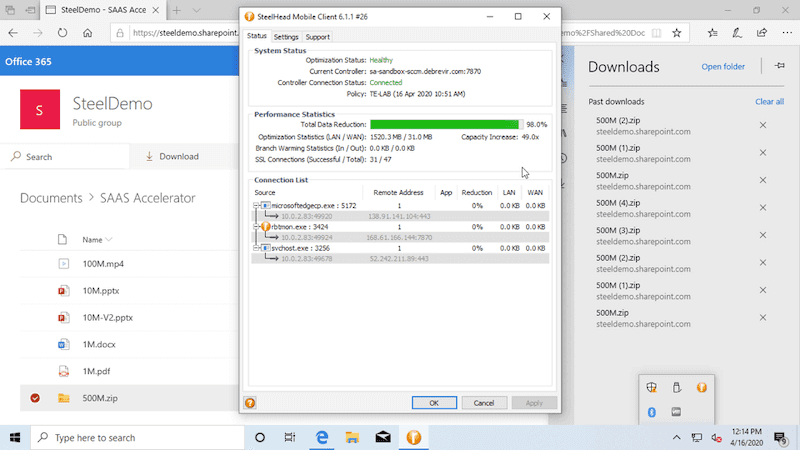
Task: Collapse the svchost.exe connection node
Action: pos(256,248)
